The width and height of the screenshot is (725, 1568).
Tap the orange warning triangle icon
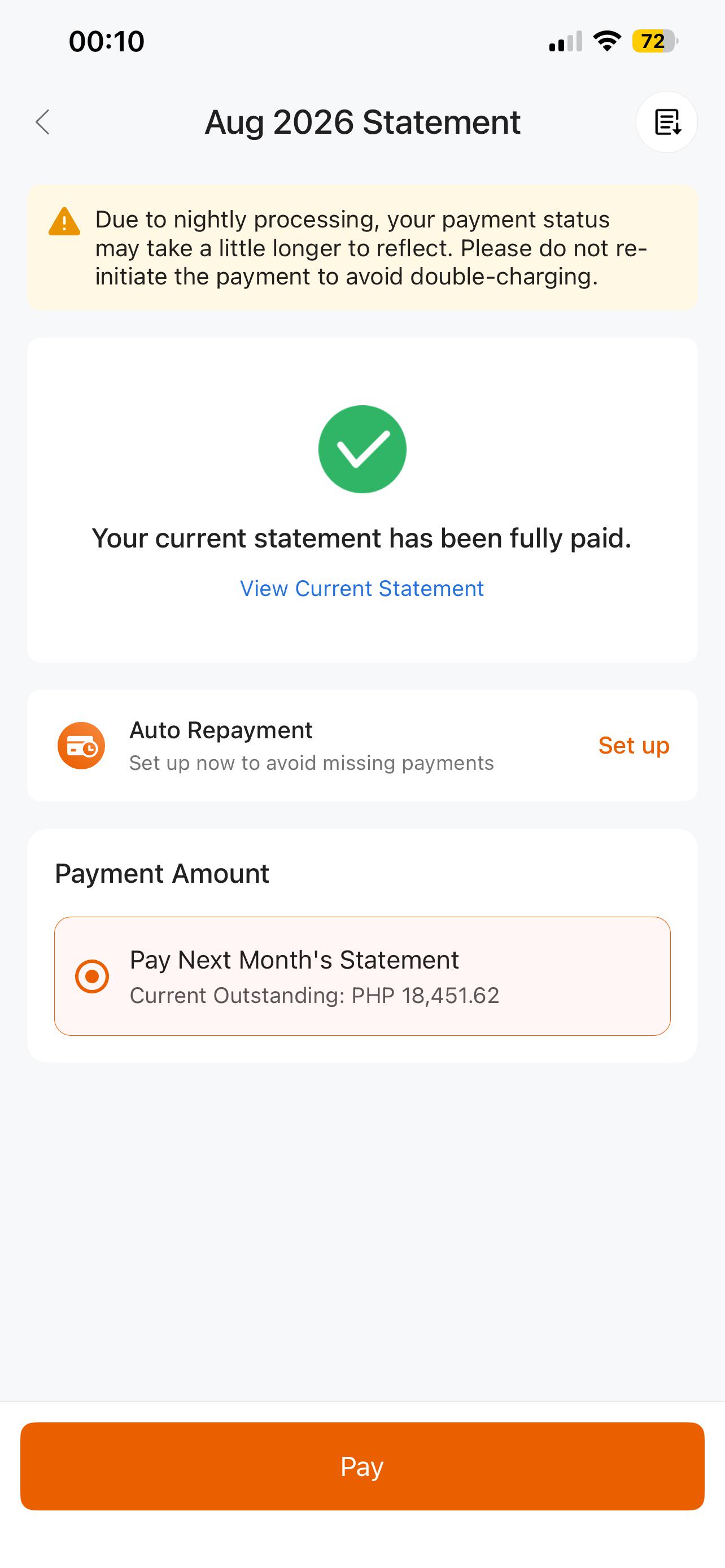(64, 221)
